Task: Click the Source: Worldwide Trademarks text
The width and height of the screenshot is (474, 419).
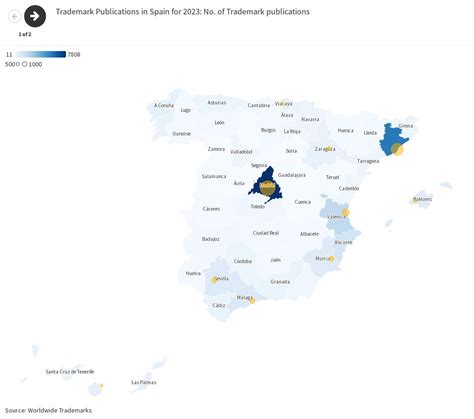Action: pos(48,410)
